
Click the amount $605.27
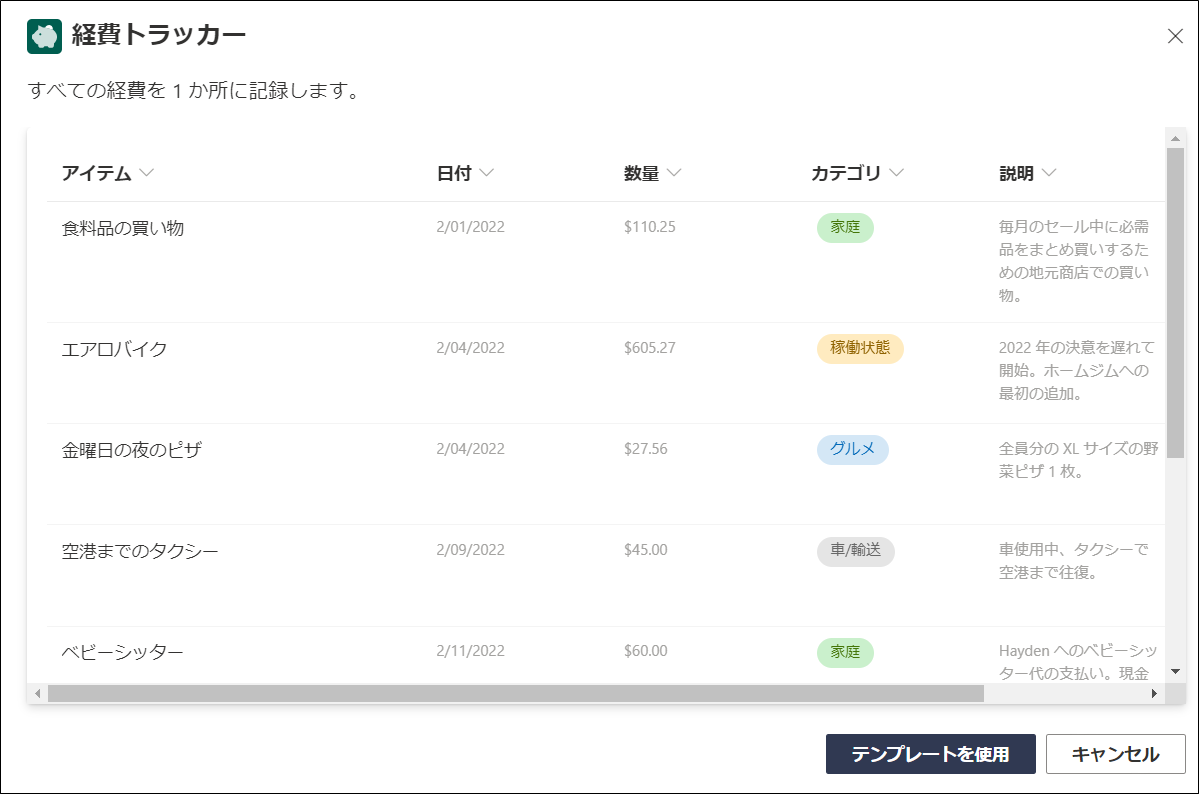[x=650, y=347]
